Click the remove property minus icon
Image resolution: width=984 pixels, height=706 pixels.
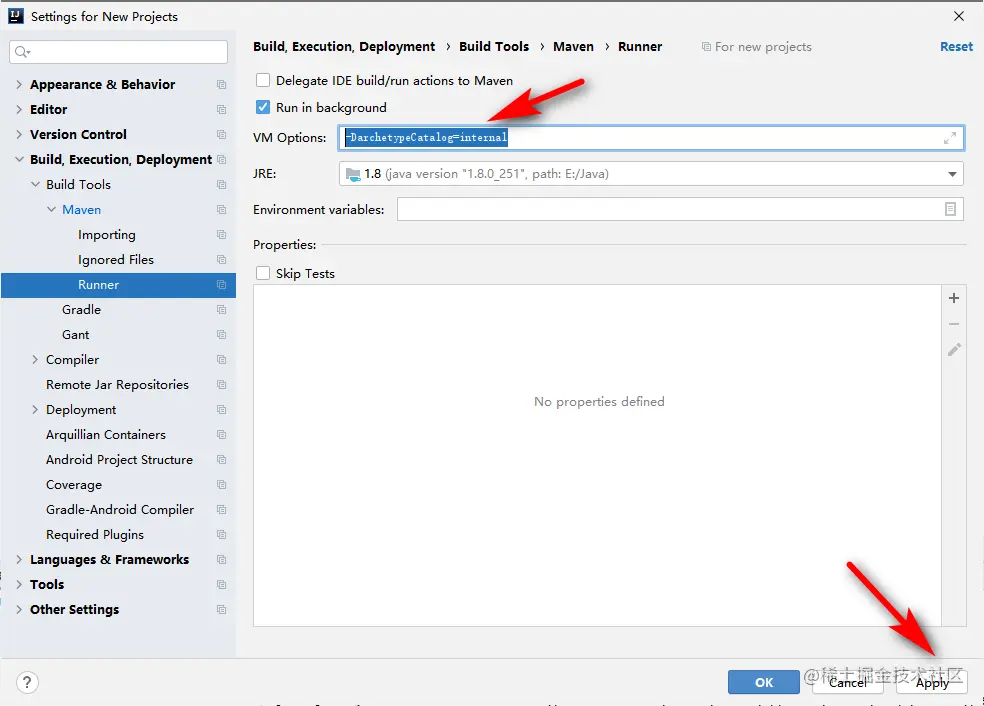click(x=954, y=324)
